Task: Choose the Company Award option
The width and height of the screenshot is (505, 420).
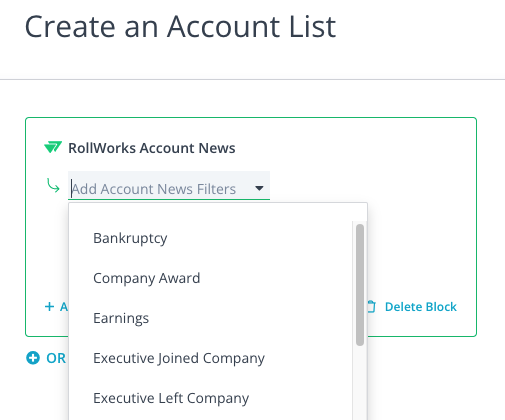Action: 210,278
